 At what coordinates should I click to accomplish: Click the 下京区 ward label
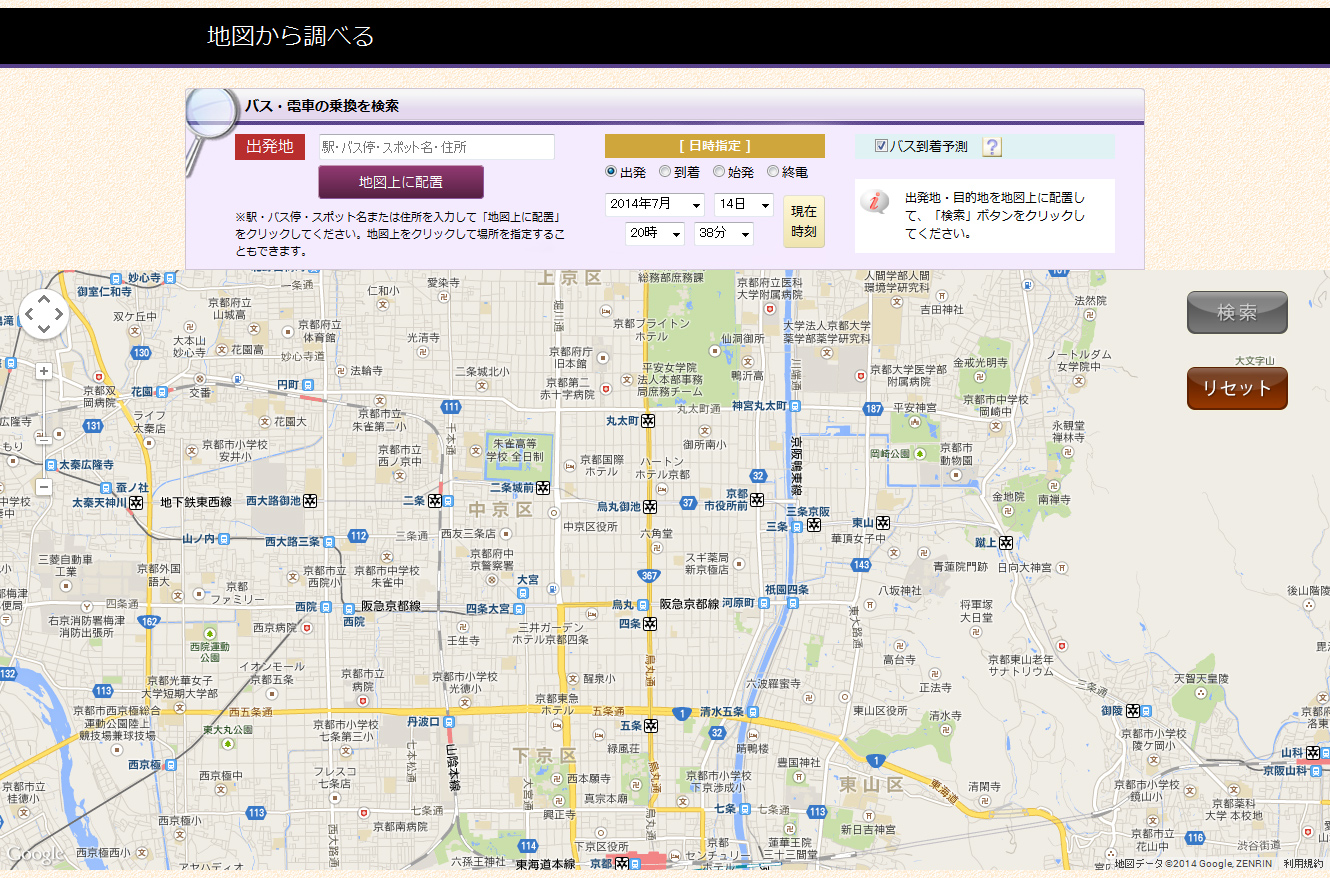546,754
